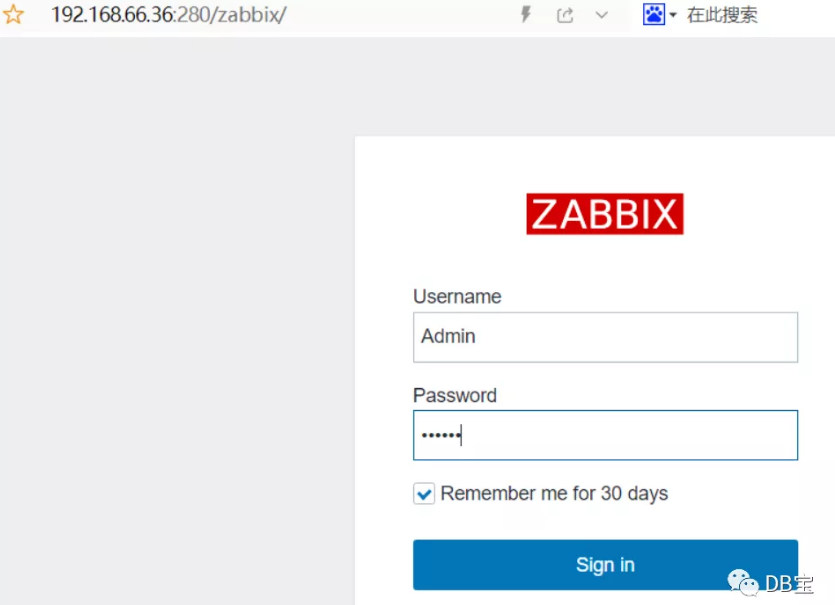Click the Remember me for 30 days label
835x605 pixels.
tap(554, 494)
